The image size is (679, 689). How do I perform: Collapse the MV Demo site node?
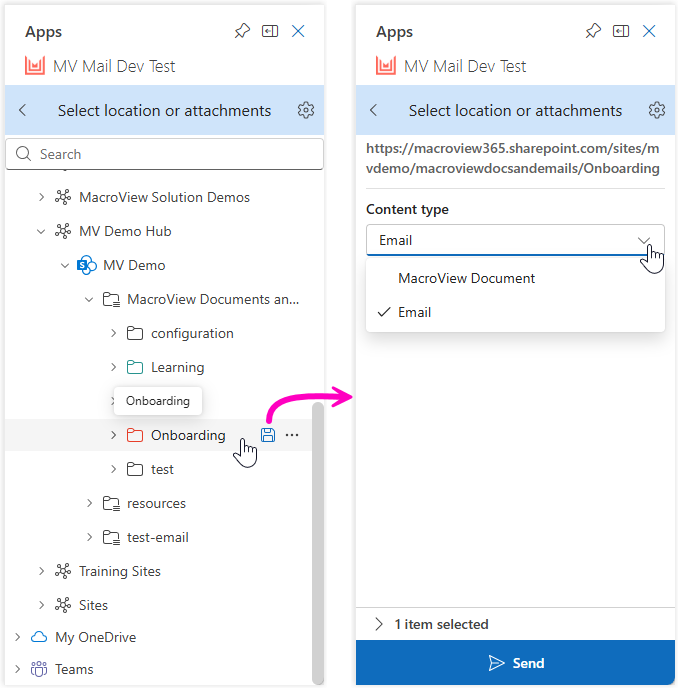click(65, 265)
